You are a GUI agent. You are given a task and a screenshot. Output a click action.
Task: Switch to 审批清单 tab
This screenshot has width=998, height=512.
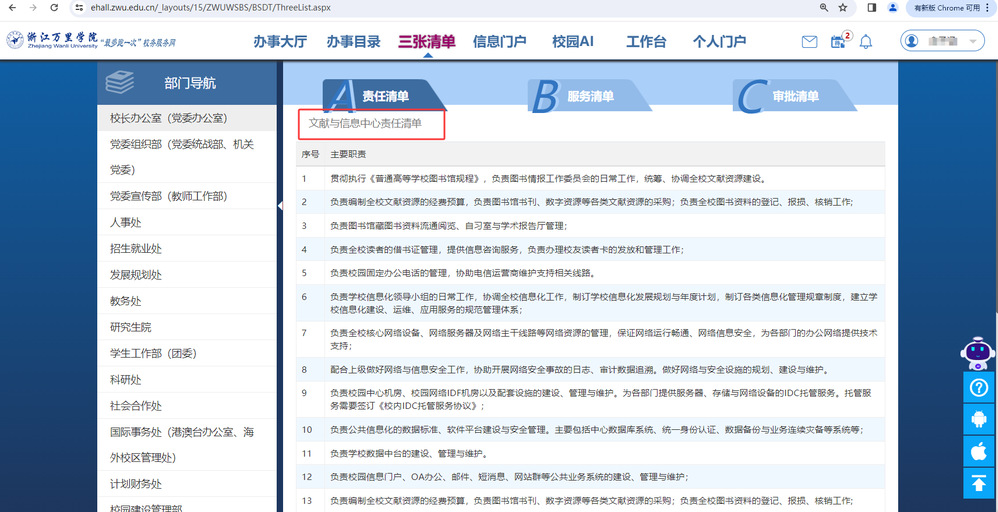point(795,96)
